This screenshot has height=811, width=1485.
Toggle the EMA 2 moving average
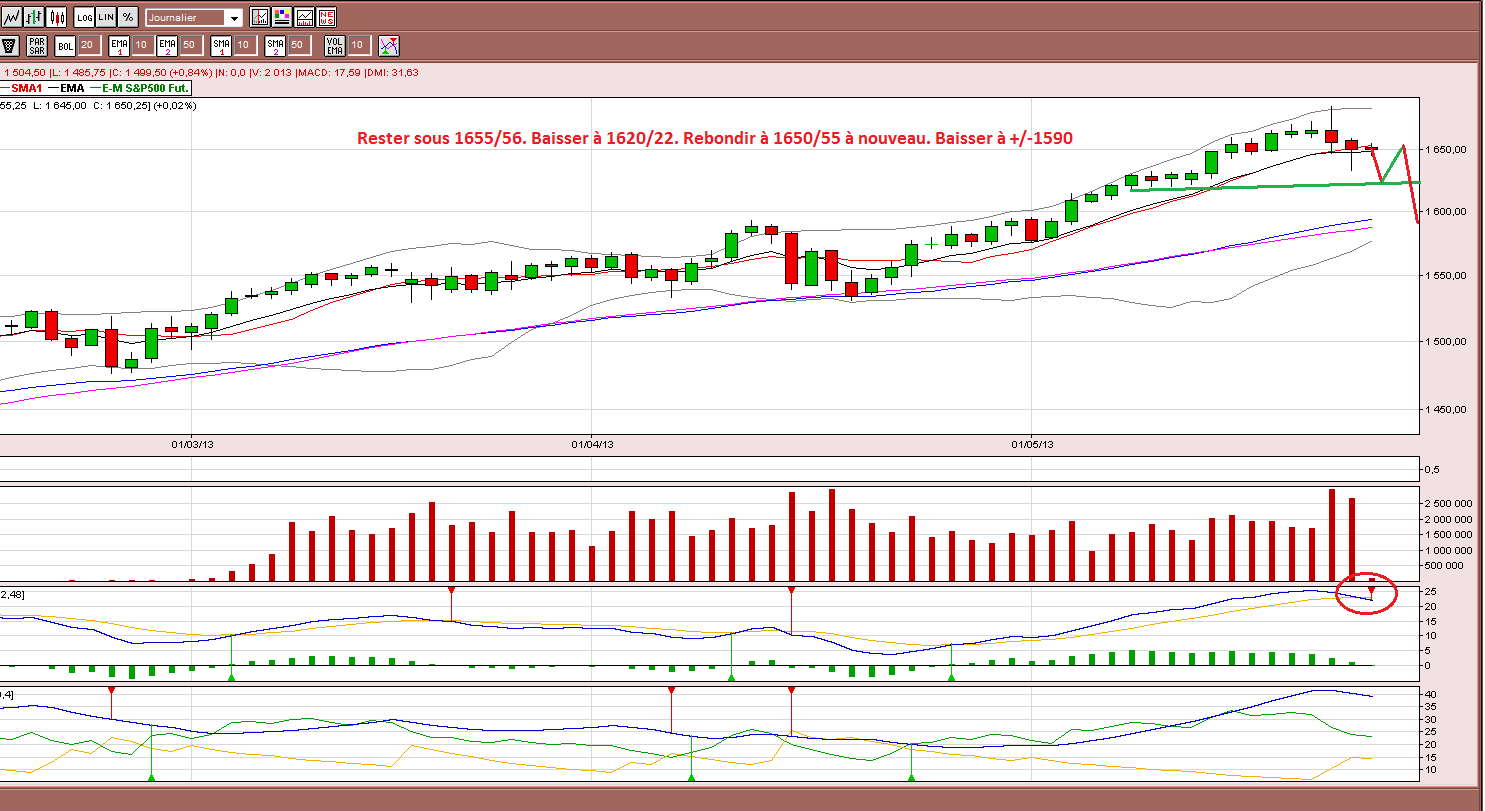[x=167, y=45]
